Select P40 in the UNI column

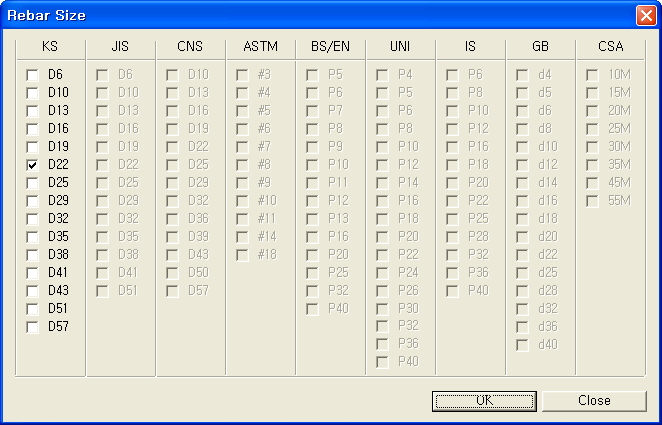click(x=382, y=362)
